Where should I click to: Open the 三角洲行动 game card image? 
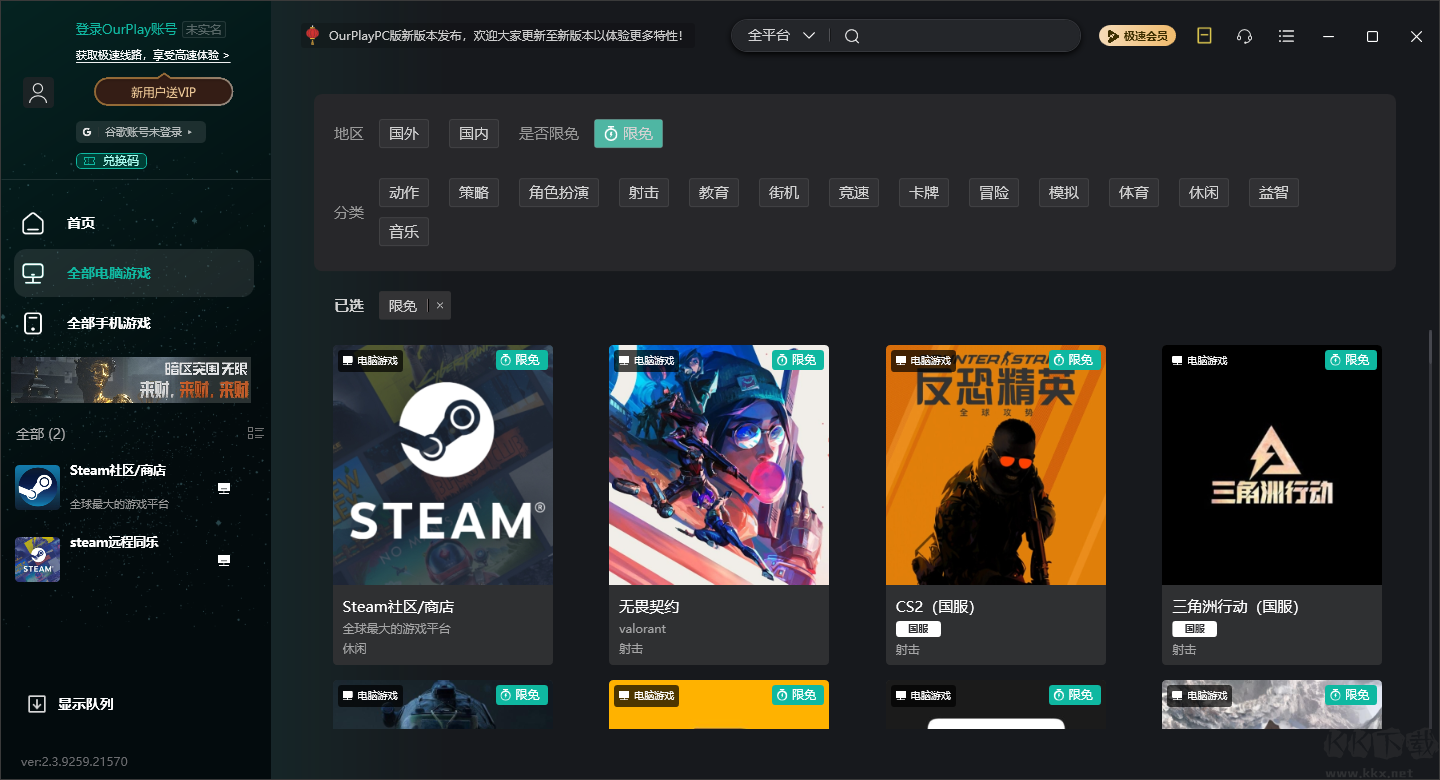pyautogui.click(x=1272, y=465)
